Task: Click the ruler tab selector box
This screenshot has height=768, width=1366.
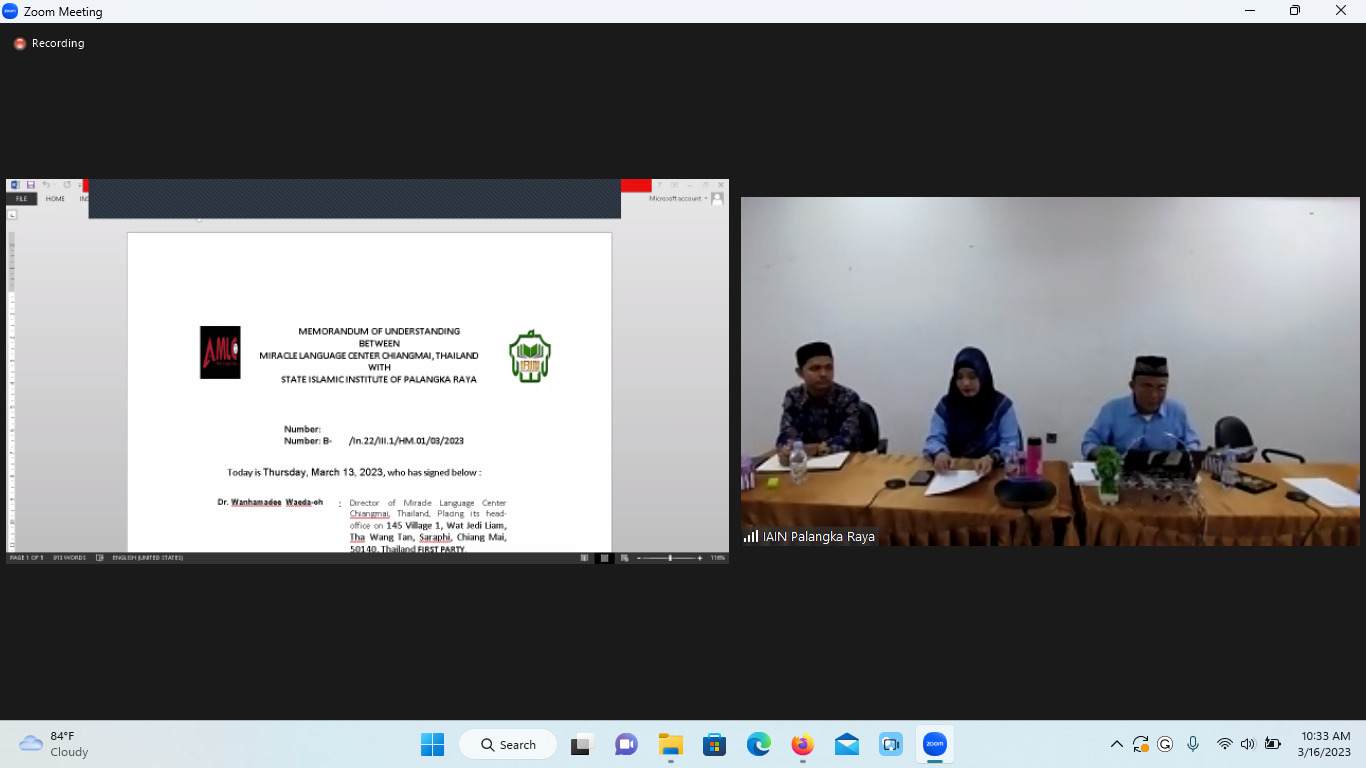Action: click(13, 215)
